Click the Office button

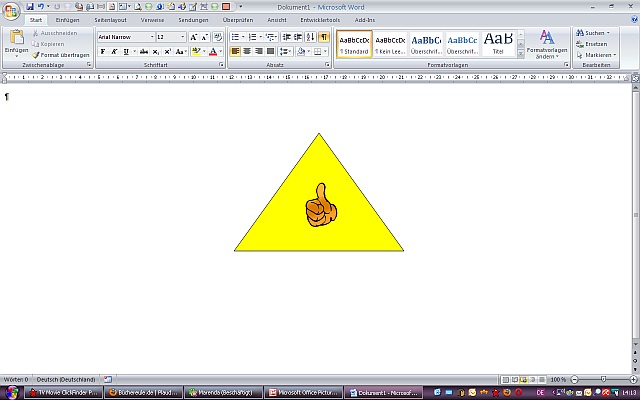(x=11, y=9)
